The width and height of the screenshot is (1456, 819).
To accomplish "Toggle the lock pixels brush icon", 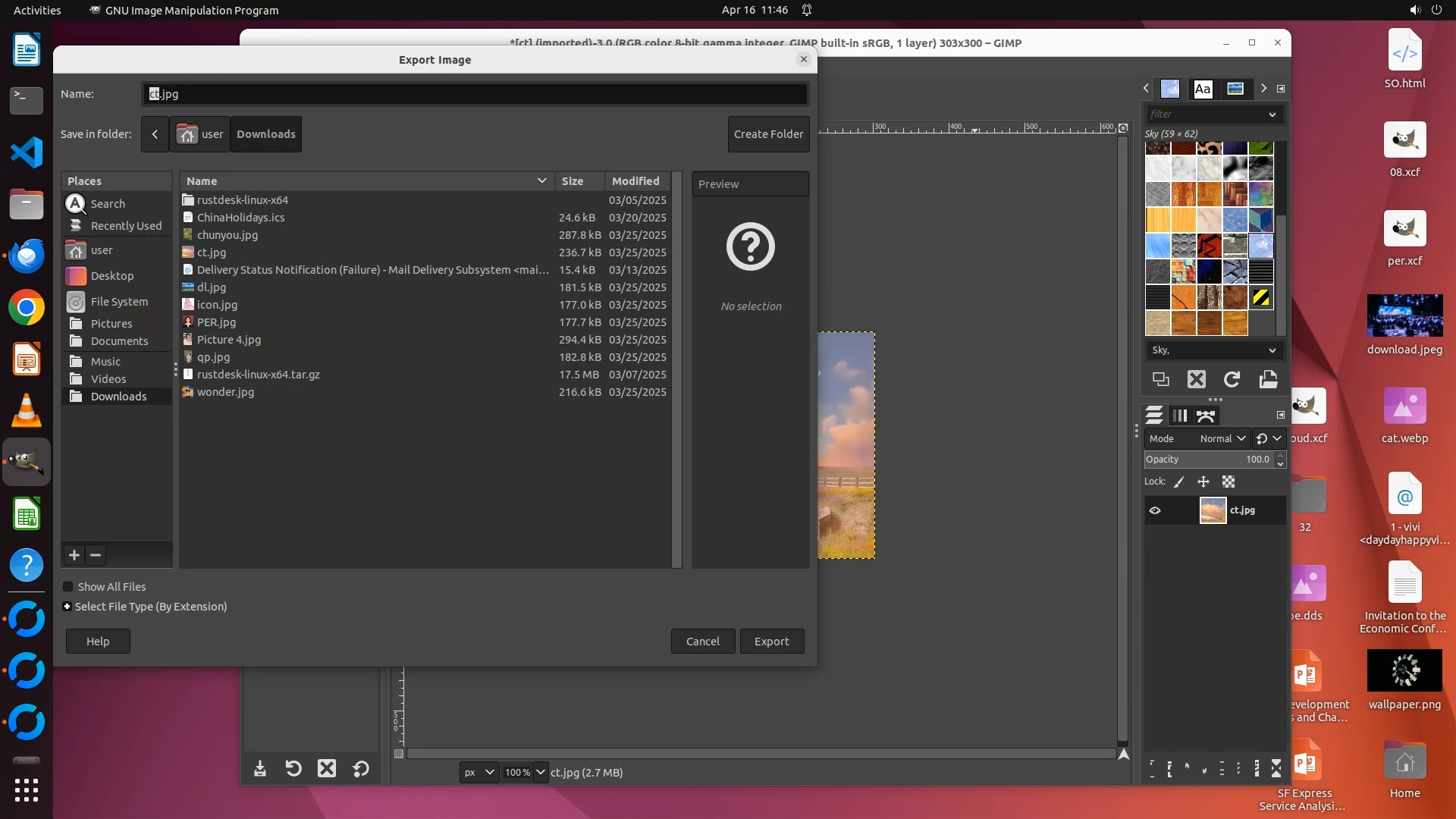I will pos(1179,482).
